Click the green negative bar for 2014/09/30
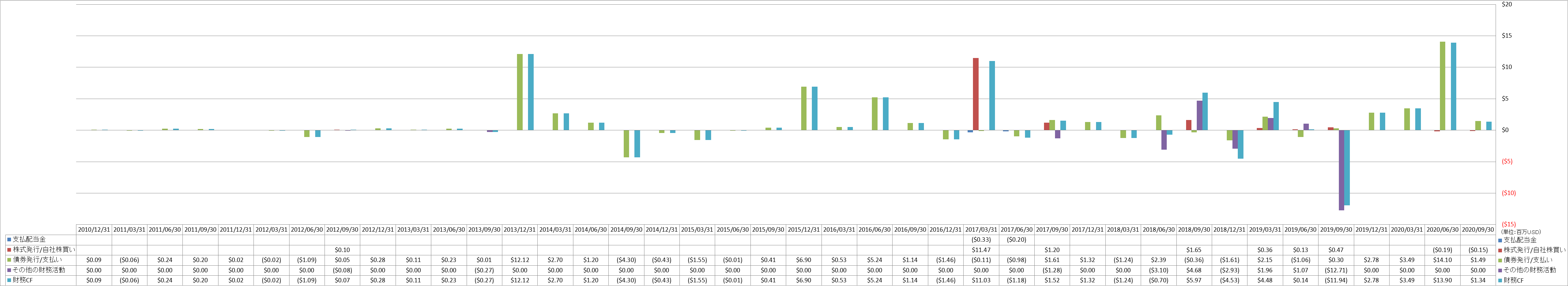This screenshot has height=286, width=1568. [x=626, y=144]
